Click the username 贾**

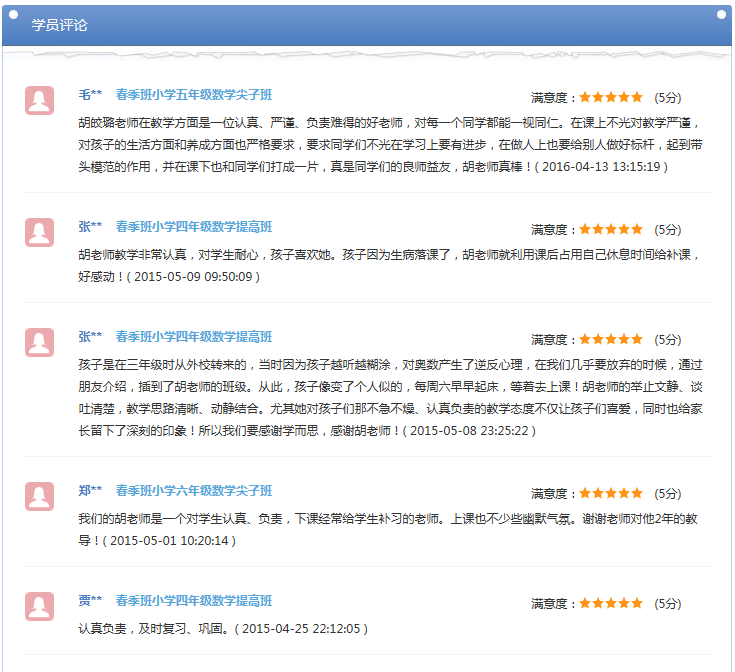pyautogui.click(x=90, y=600)
